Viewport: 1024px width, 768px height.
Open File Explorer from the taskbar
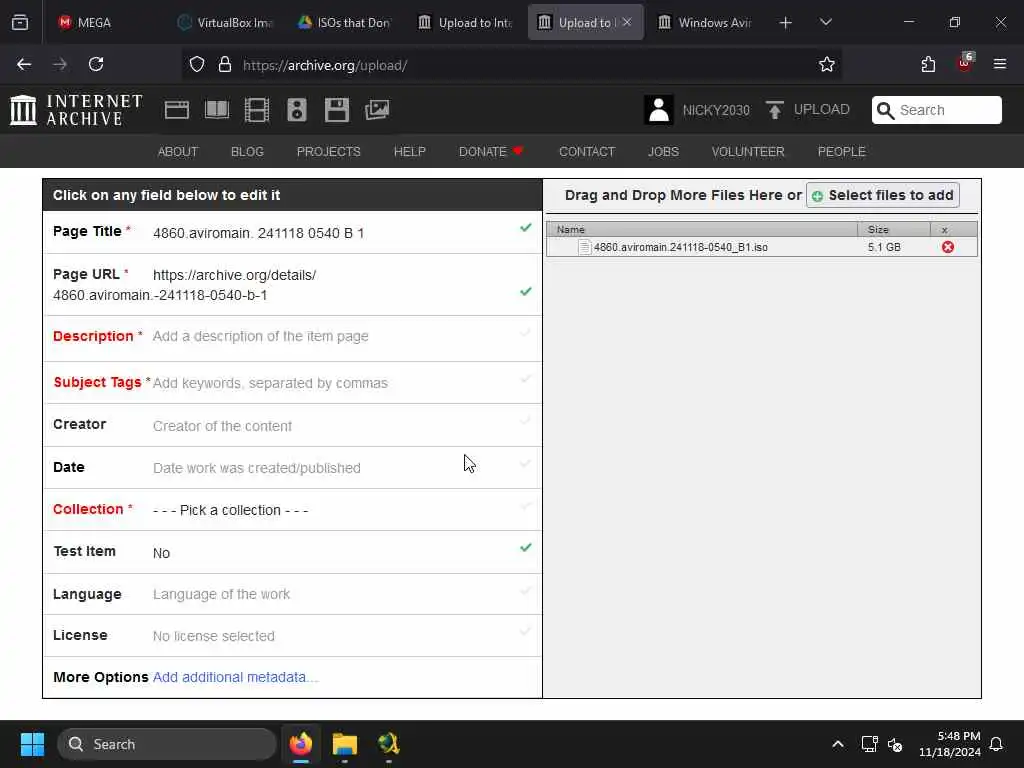345,744
